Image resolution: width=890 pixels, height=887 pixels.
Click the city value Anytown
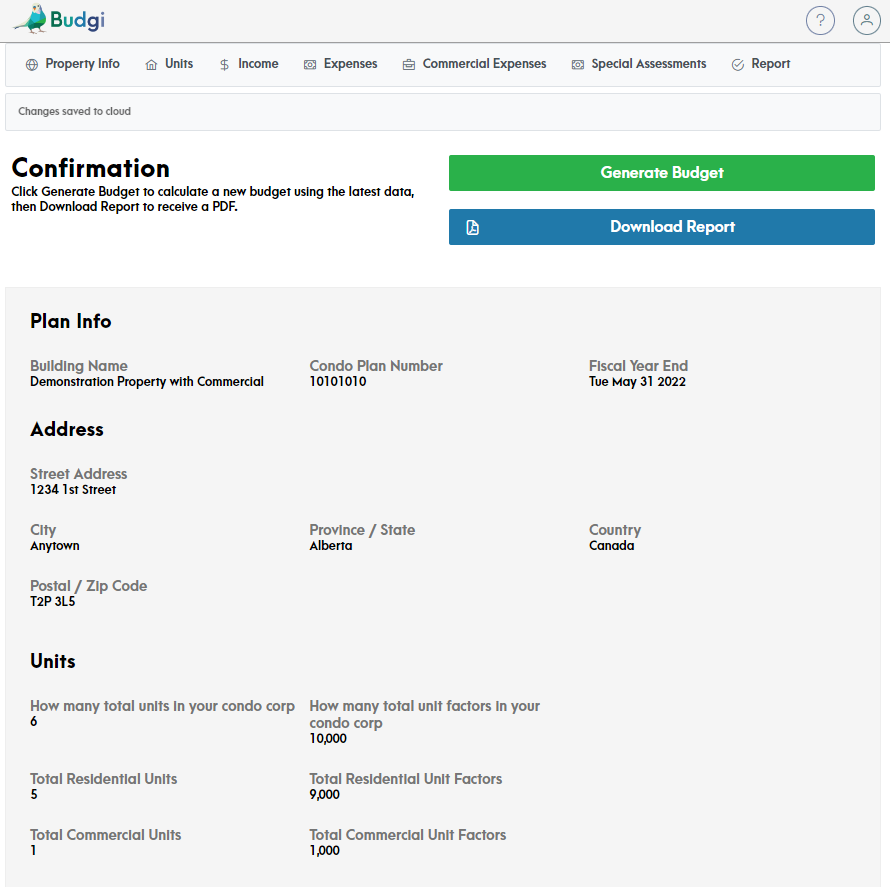(x=54, y=546)
